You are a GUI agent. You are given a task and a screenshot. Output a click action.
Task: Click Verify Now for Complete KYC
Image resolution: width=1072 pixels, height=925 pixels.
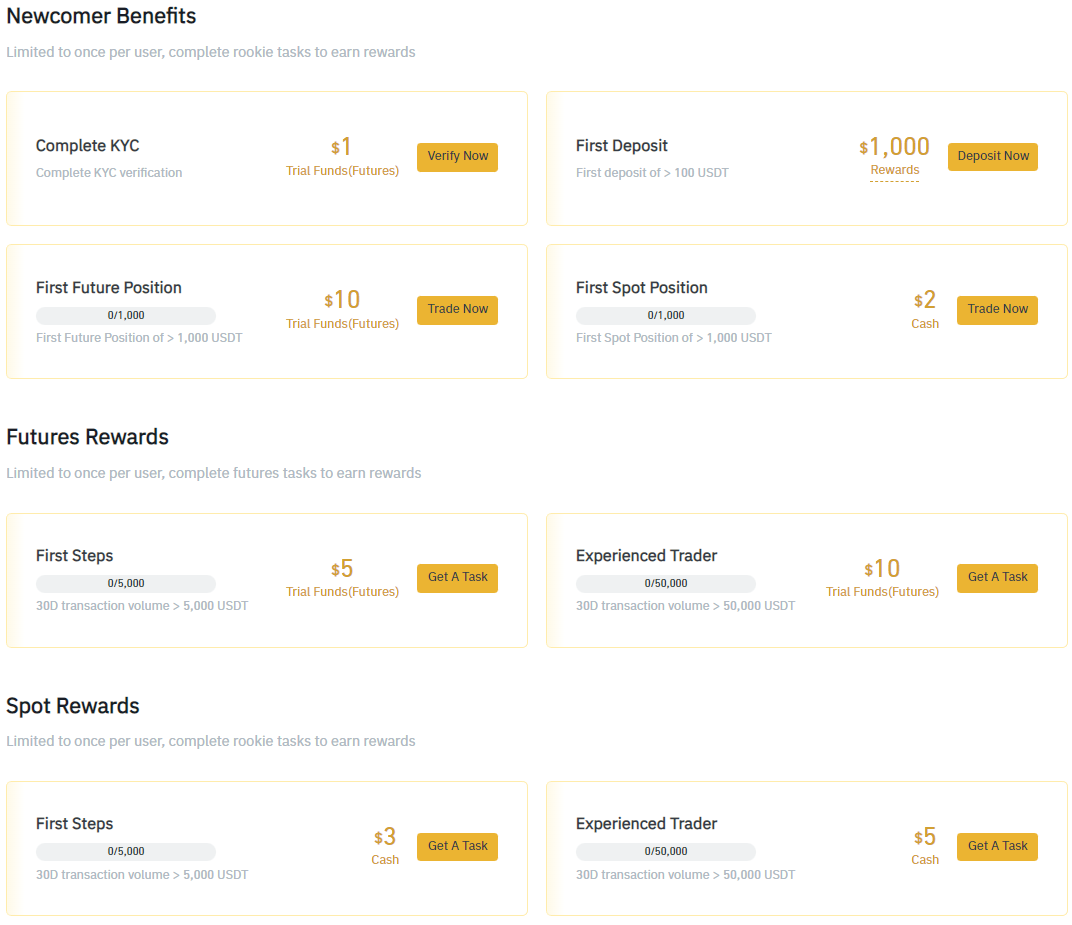pyautogui.click(x=457, y=157)
